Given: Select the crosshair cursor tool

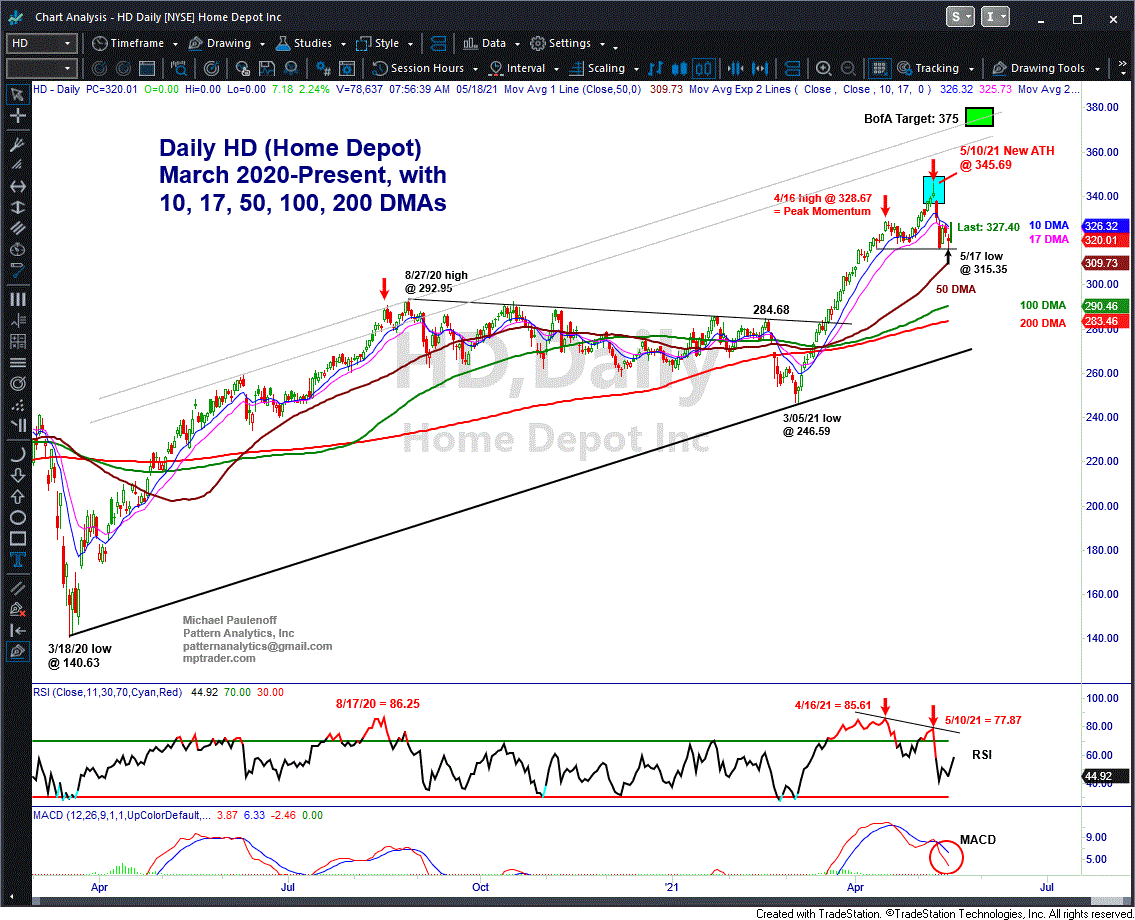Looking at the screenshot, I should click(17, 115).
